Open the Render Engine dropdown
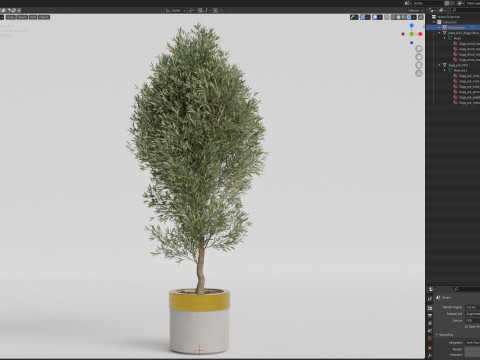480x360 pixels. [x=473, y=307]
